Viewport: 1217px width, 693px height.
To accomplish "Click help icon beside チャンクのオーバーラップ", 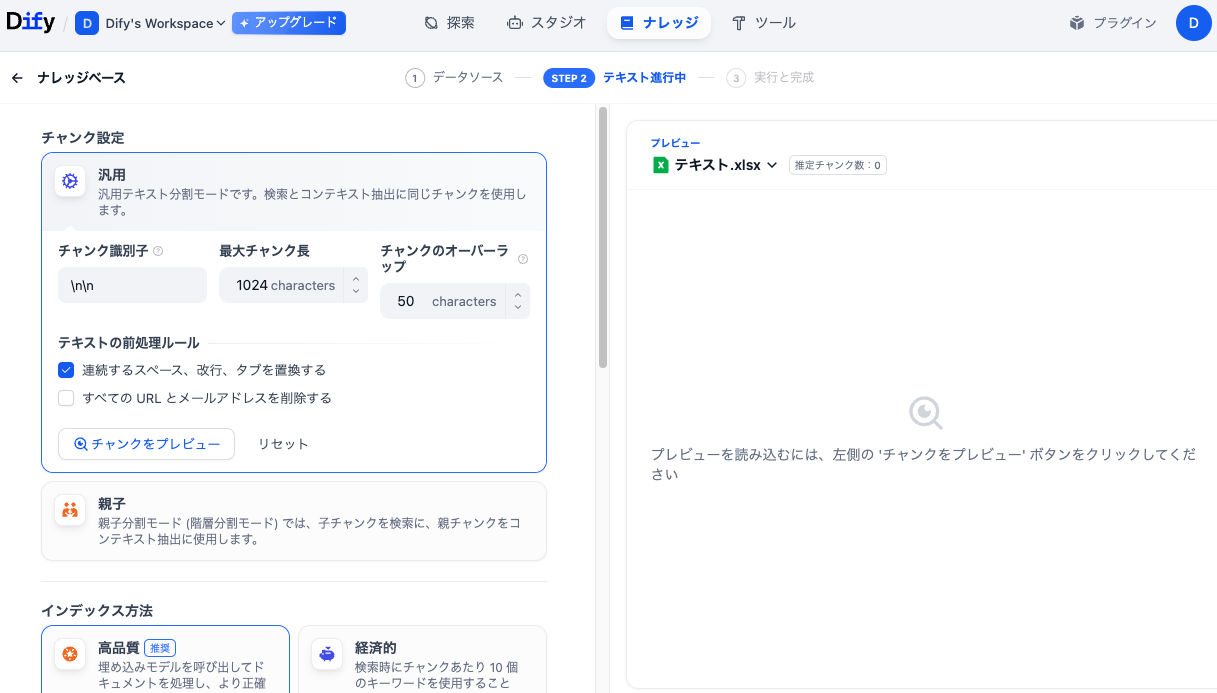I will coord(523,259).
